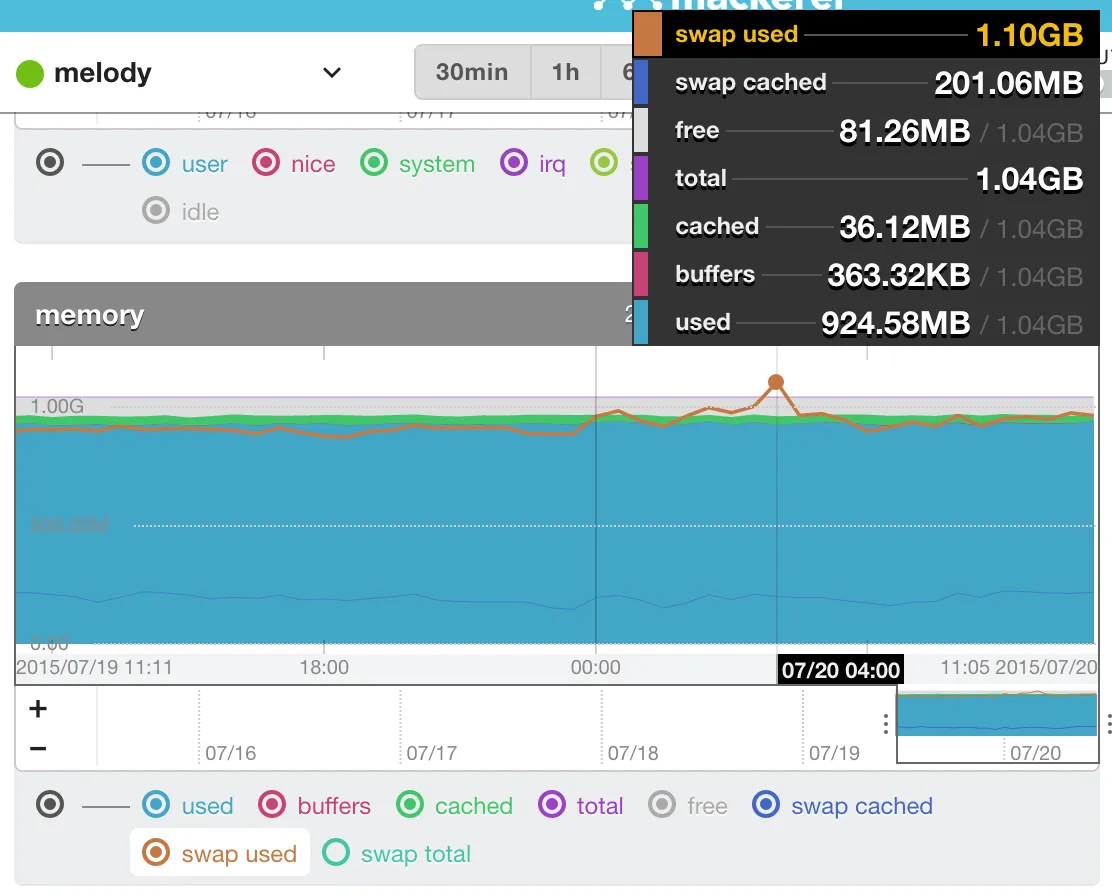The height and width of the screenshot is (896, 1112).
Task: Toggle the total memory series icon
Action: point(552,806)
